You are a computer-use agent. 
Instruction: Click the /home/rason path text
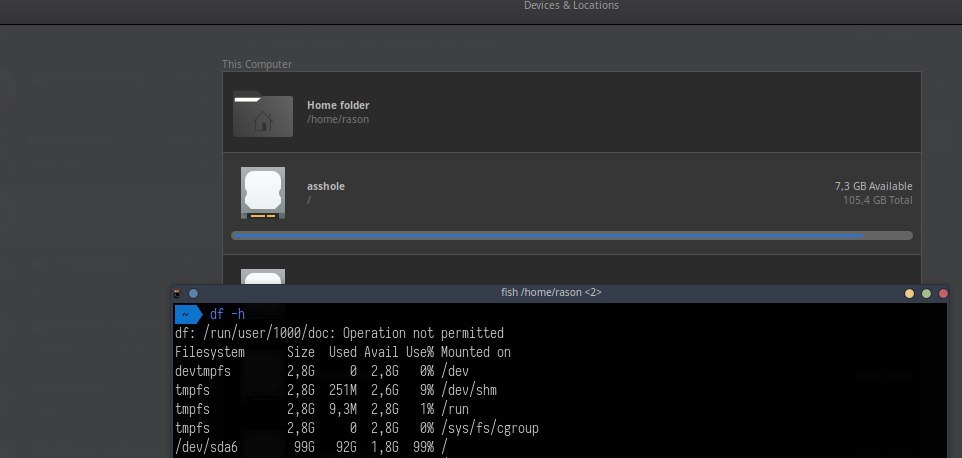[x=338, y=120]
